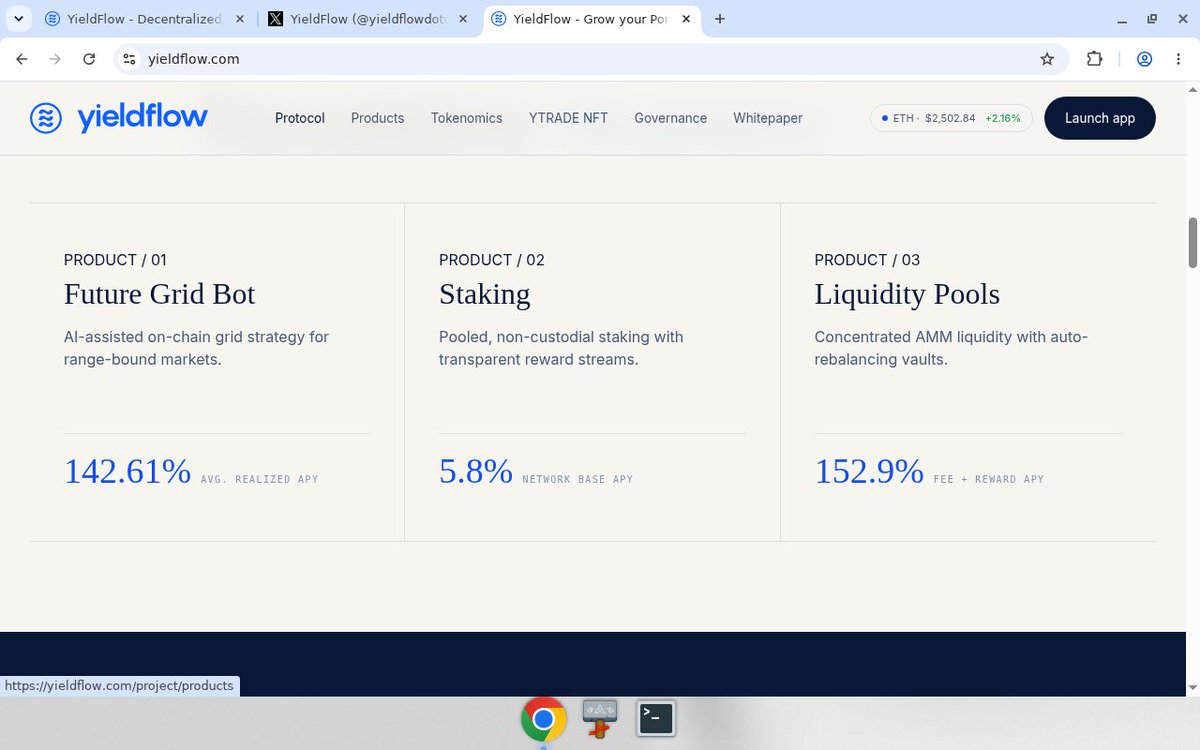Click the 5.8% network base APY
The height and width of the screenshot is (750, 1200).
[x=476, y=471]
